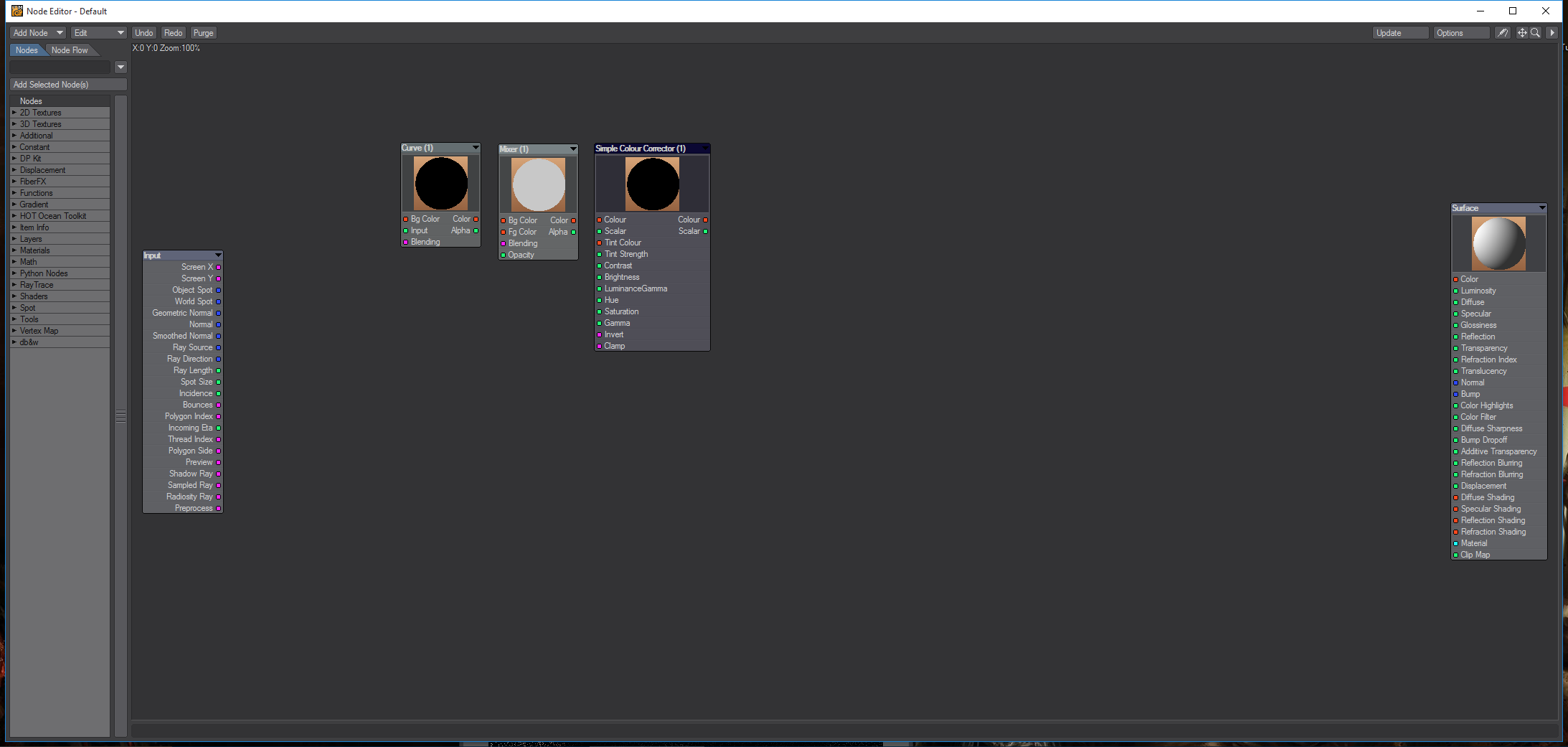Expand the Gradient node category
Screen dimensions: 1568x747
click(14, 205)
